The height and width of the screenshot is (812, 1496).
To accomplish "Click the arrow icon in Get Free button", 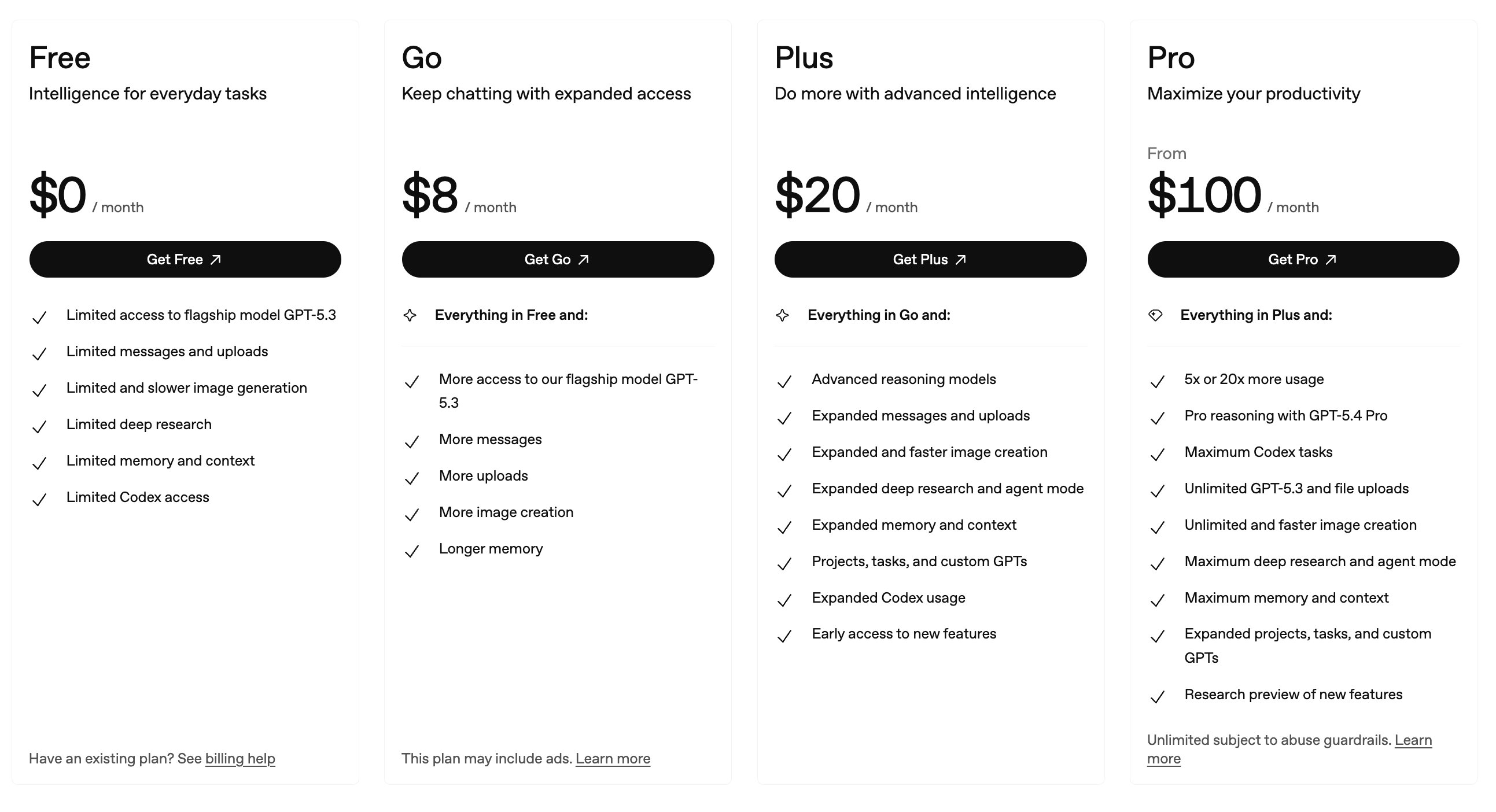I will pyautogui.click(x=215, y=260).
